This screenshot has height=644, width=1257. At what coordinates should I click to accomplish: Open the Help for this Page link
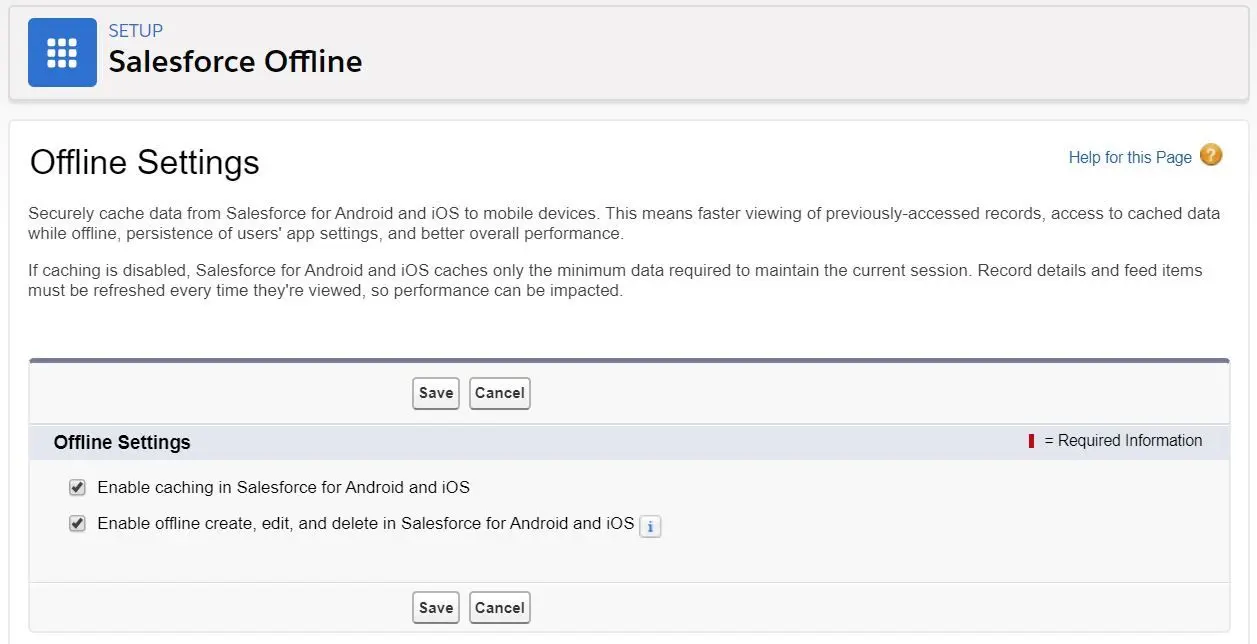point(1130,157)
